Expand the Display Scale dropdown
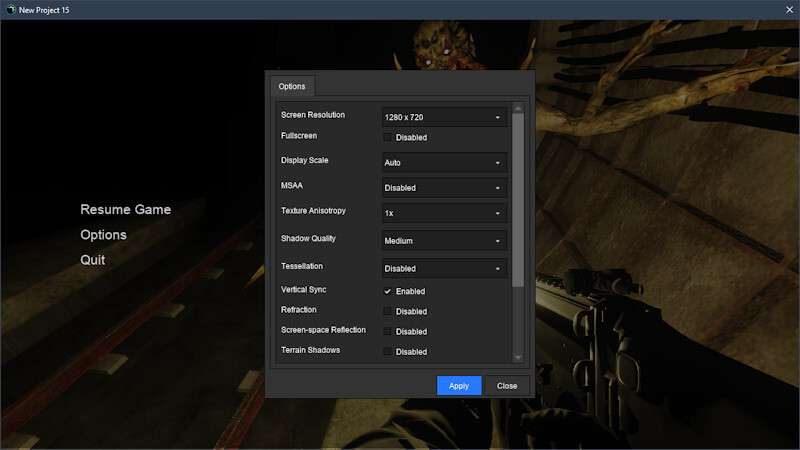Screen dimensions: 800x450 click(x=444, y=162)
